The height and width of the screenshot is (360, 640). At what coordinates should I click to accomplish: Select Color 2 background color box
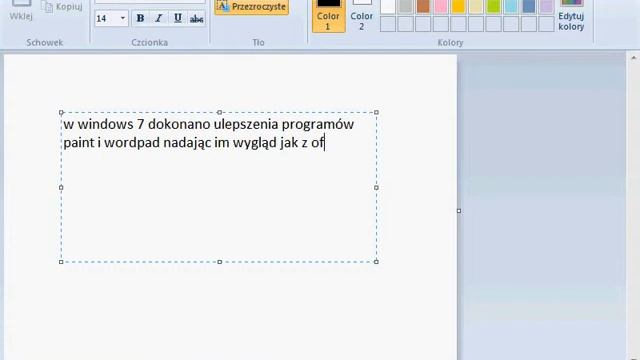pyautogui.click(x=362, y=16)
